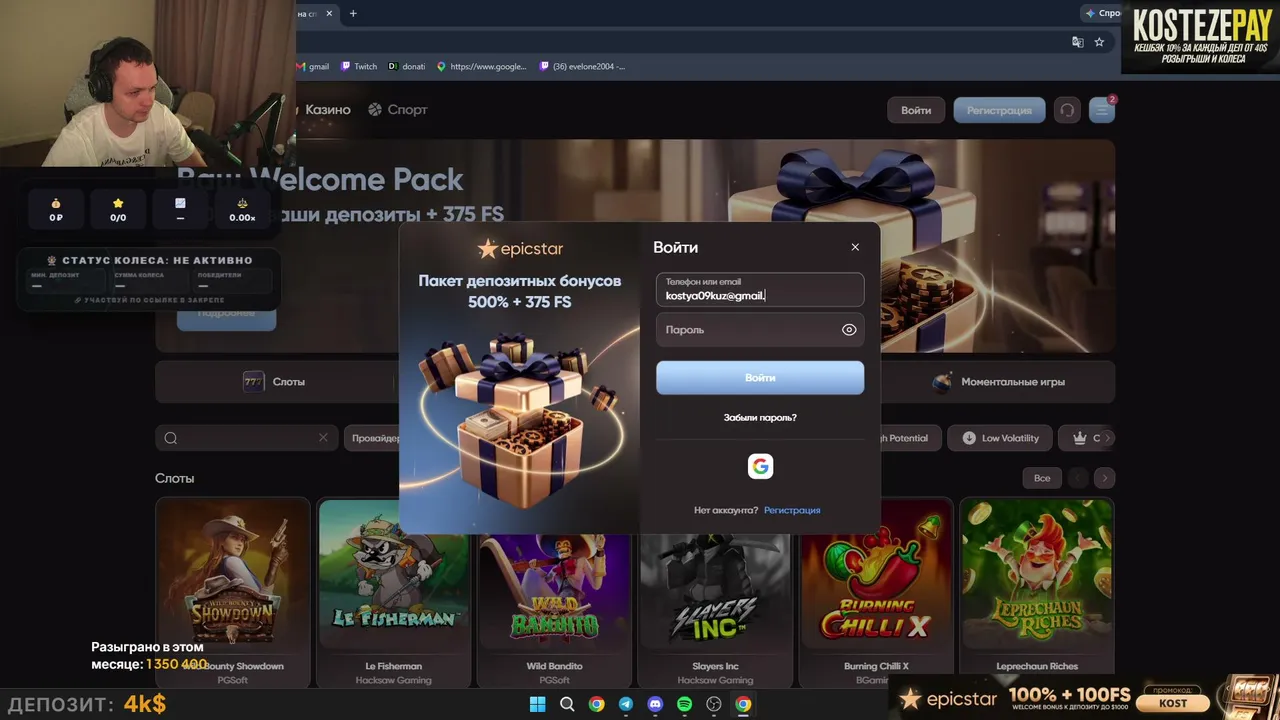Click the game search field
The width and height of the screenshot is (1280, 720).
tap(245, 438)
